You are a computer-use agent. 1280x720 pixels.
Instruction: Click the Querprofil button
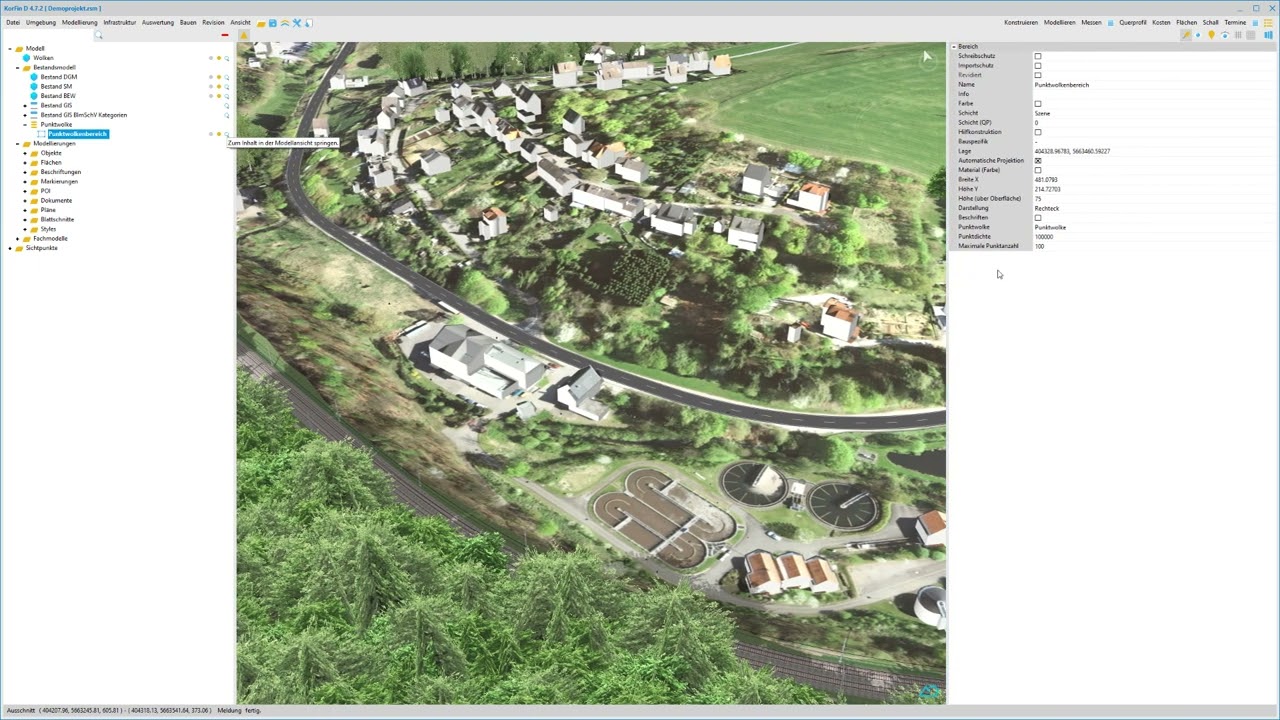[x=1133, y=22]
